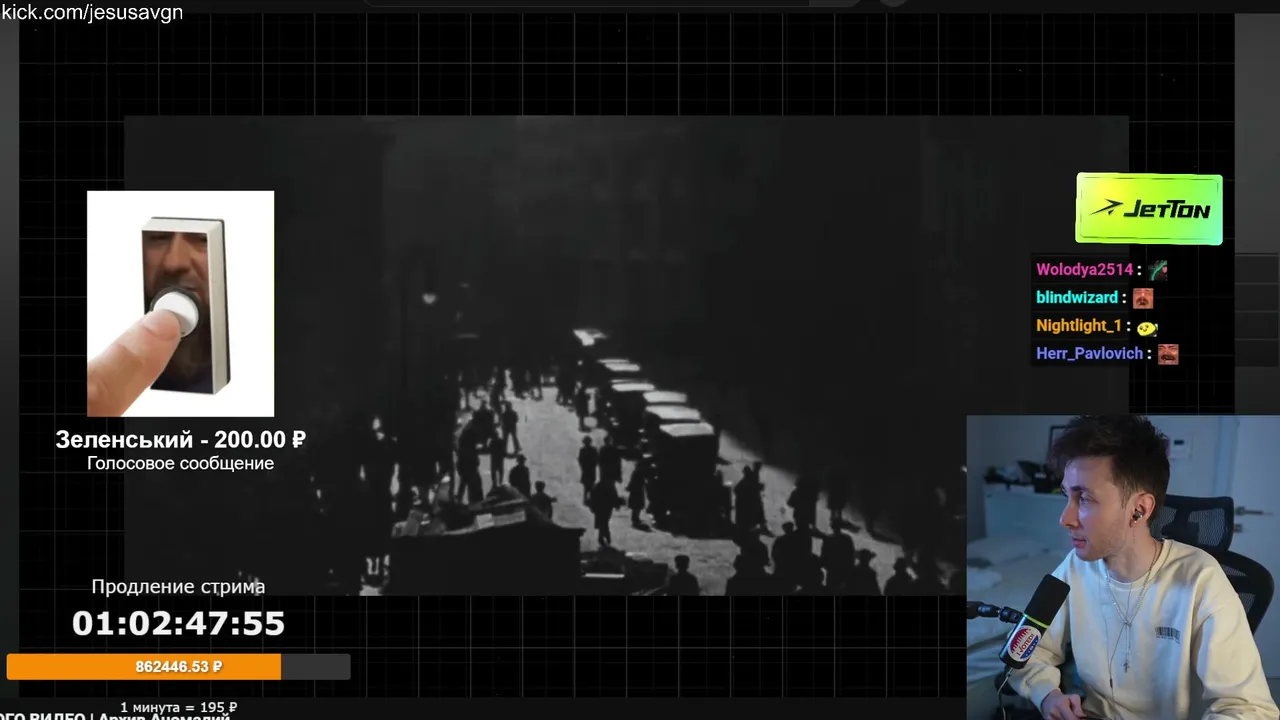Click the yellow emote after Nightlight_1
Image resolution: width=1280 pixels, height=720 pixels.
(1147, 326)
